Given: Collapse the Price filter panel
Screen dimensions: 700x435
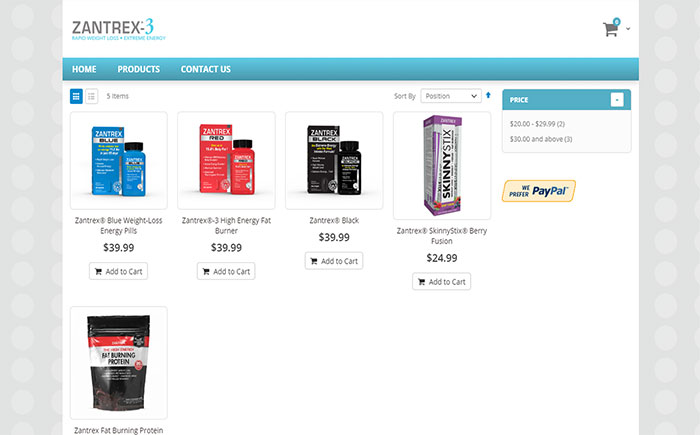Looking at the screenshot, I should pos(617,100).
